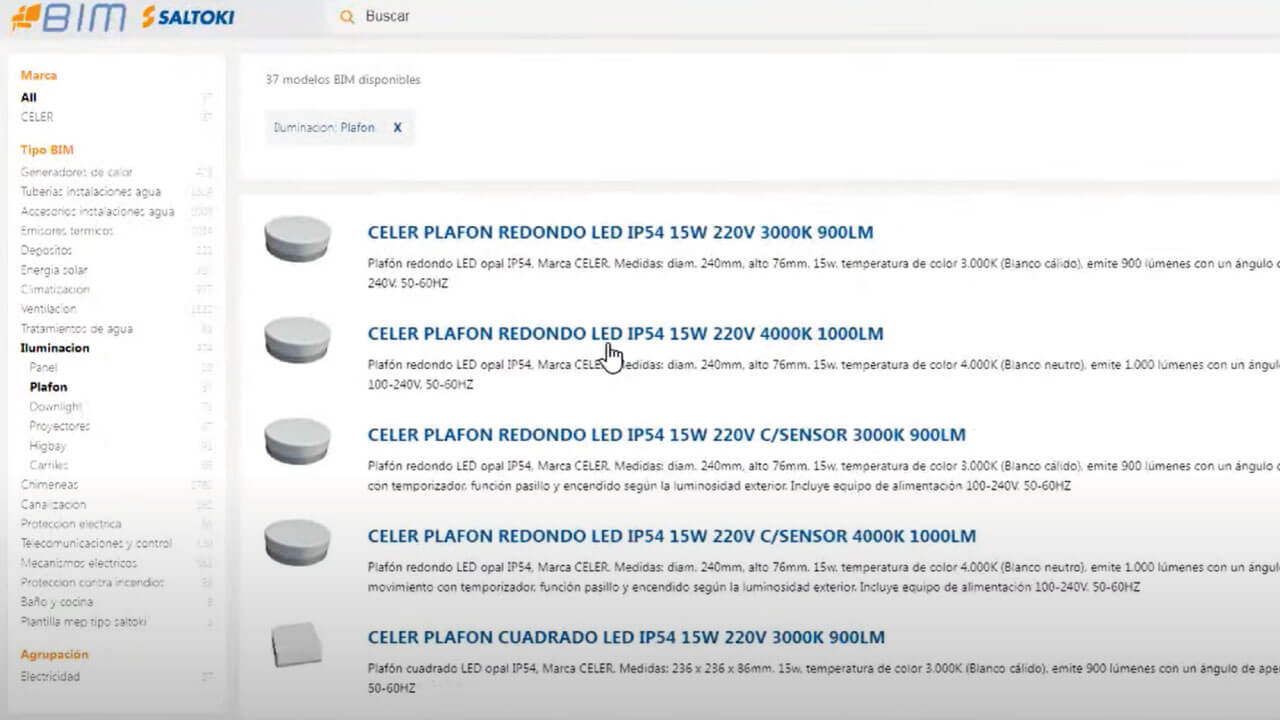Click the BIM logo icon
The width and height of the screenshot is (1280, 720).
[x=70, y=17]
